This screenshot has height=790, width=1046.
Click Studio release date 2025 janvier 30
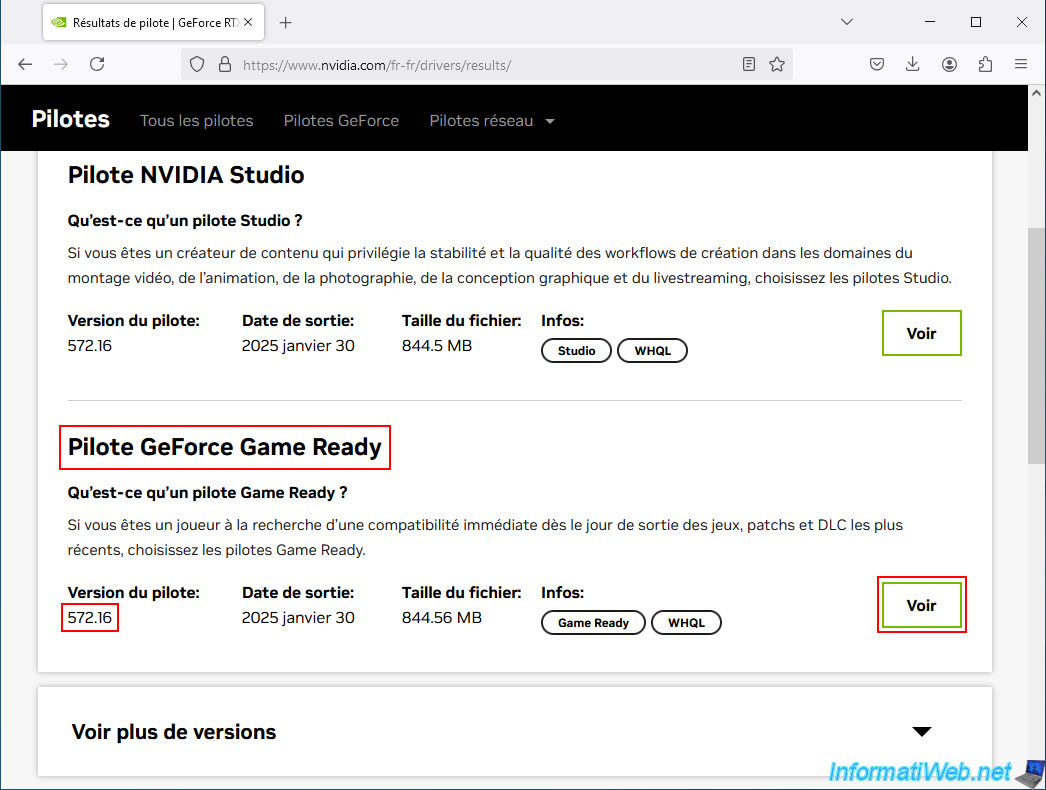pos(298,346)
